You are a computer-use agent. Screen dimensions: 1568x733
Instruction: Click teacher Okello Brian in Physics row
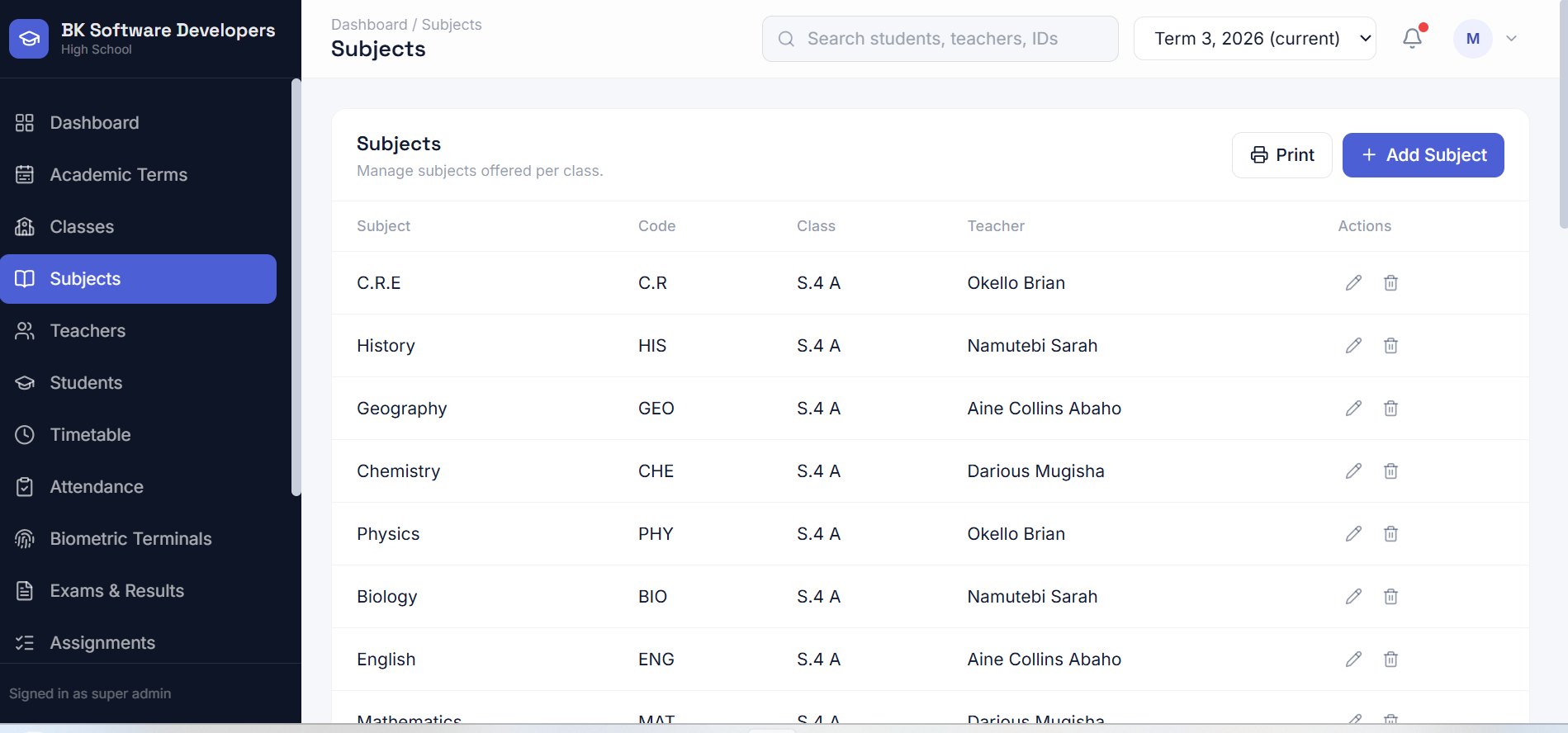click(x=1016, y=534)
